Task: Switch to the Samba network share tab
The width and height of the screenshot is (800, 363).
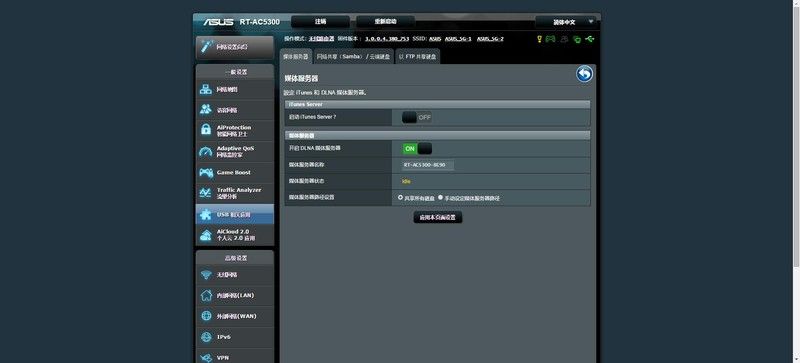Action: pyautogui.click(x=353, y=57)
